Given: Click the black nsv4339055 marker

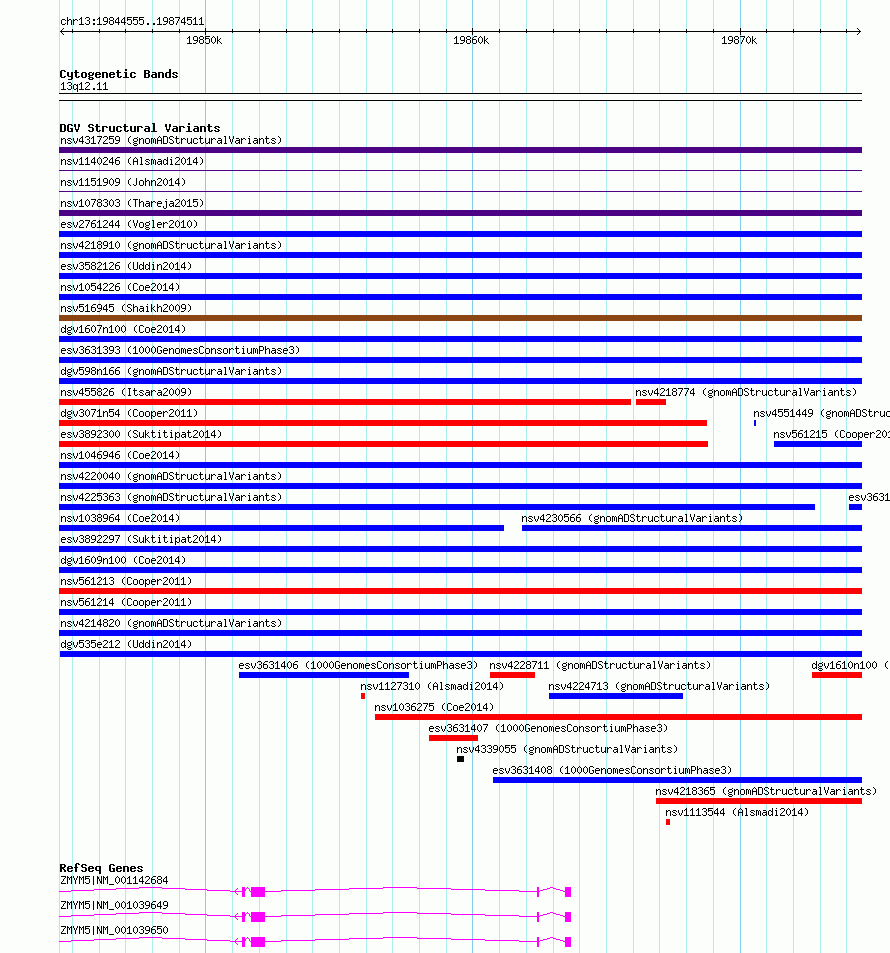Looking at the screenshot, I should click(x=460, y=759).
